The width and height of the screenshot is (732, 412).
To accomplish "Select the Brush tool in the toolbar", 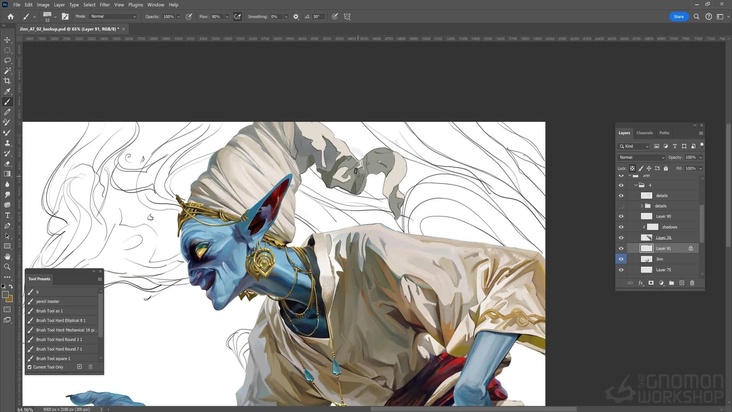I will pyautogui.click(x=7, y=102).
